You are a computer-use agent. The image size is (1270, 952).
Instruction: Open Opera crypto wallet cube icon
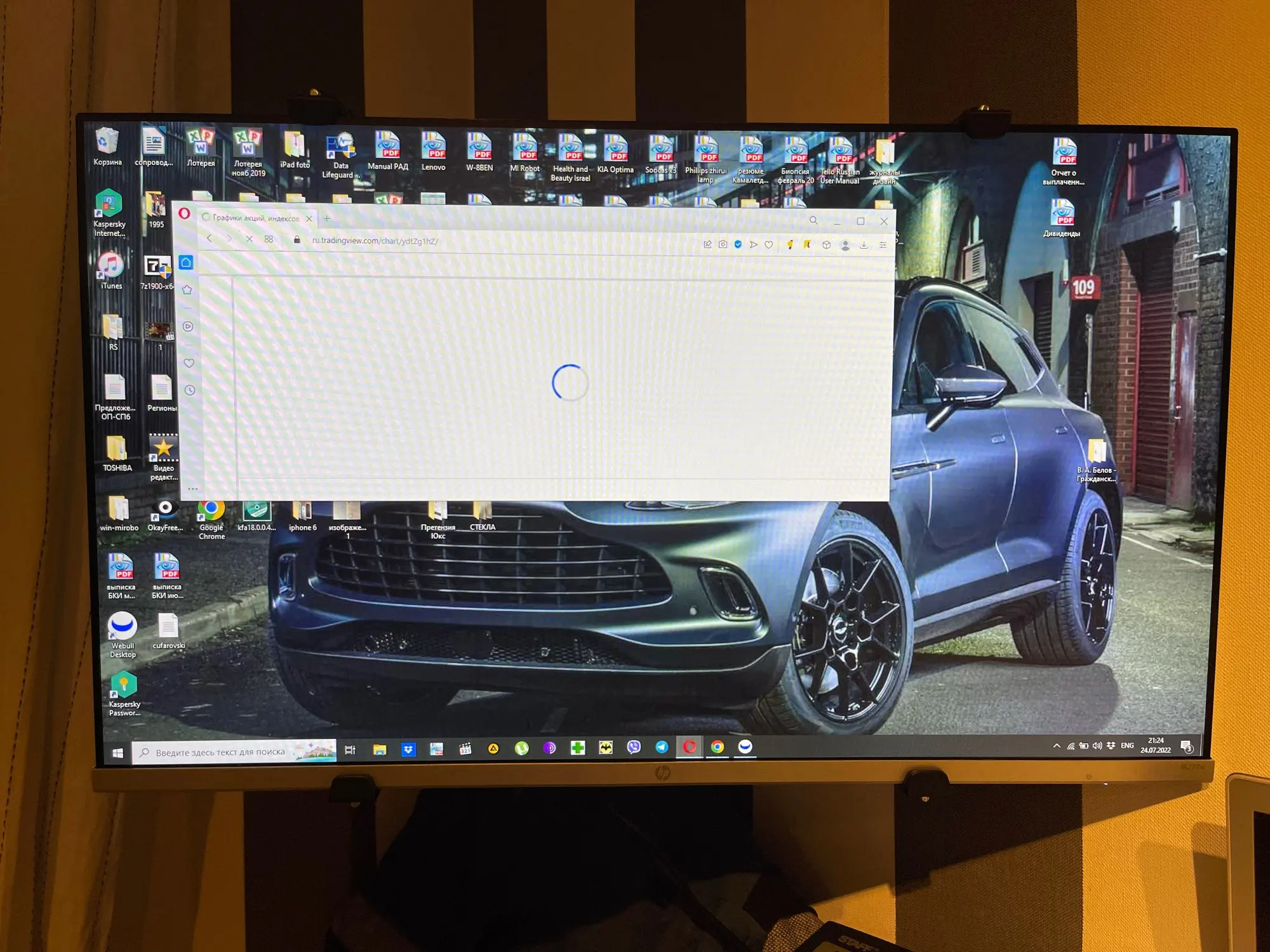click(x=826, y=245)
